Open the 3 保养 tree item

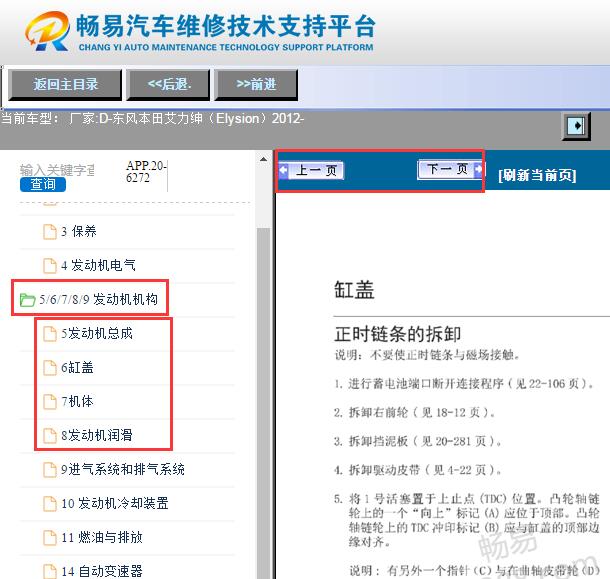[x=79, y=232]
